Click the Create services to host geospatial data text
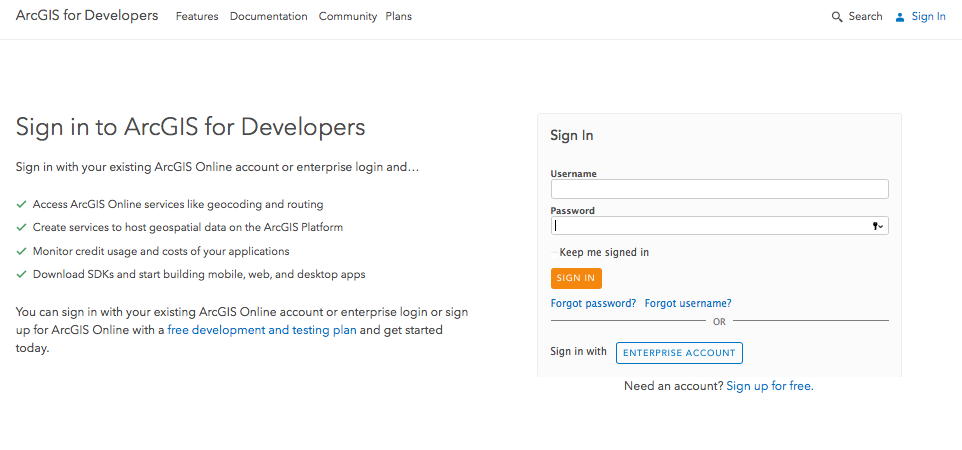The width and height of the screenshot is (962, 450). [x=188, y=227]
